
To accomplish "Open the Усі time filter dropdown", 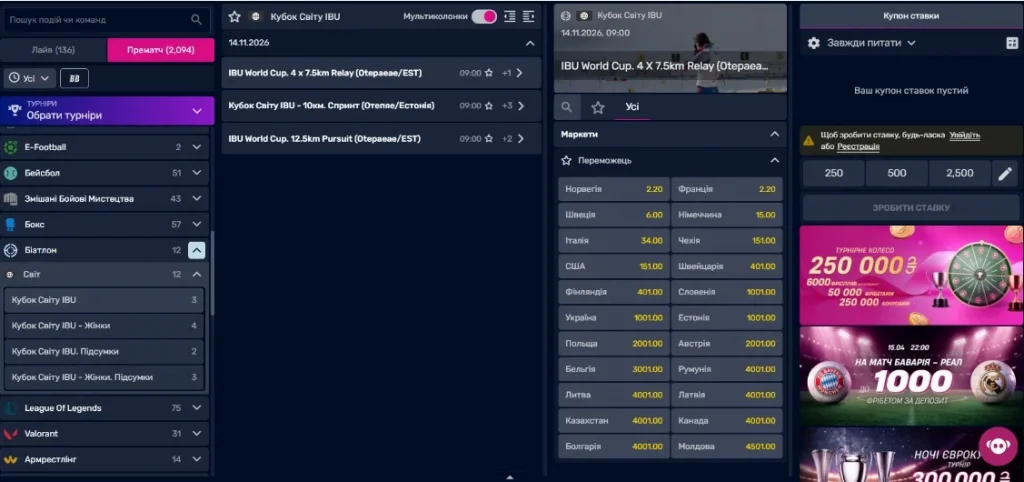I will (x=29, y=78).
